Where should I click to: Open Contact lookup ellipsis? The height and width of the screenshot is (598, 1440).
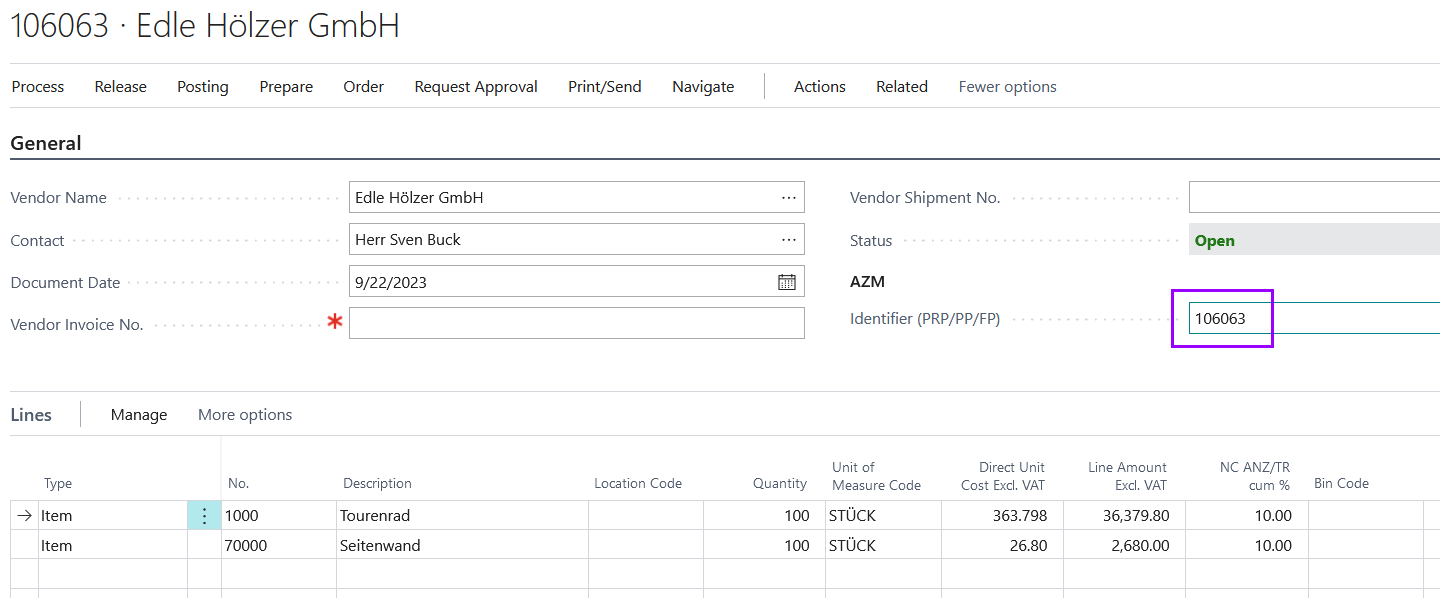(x=789, y=240)
